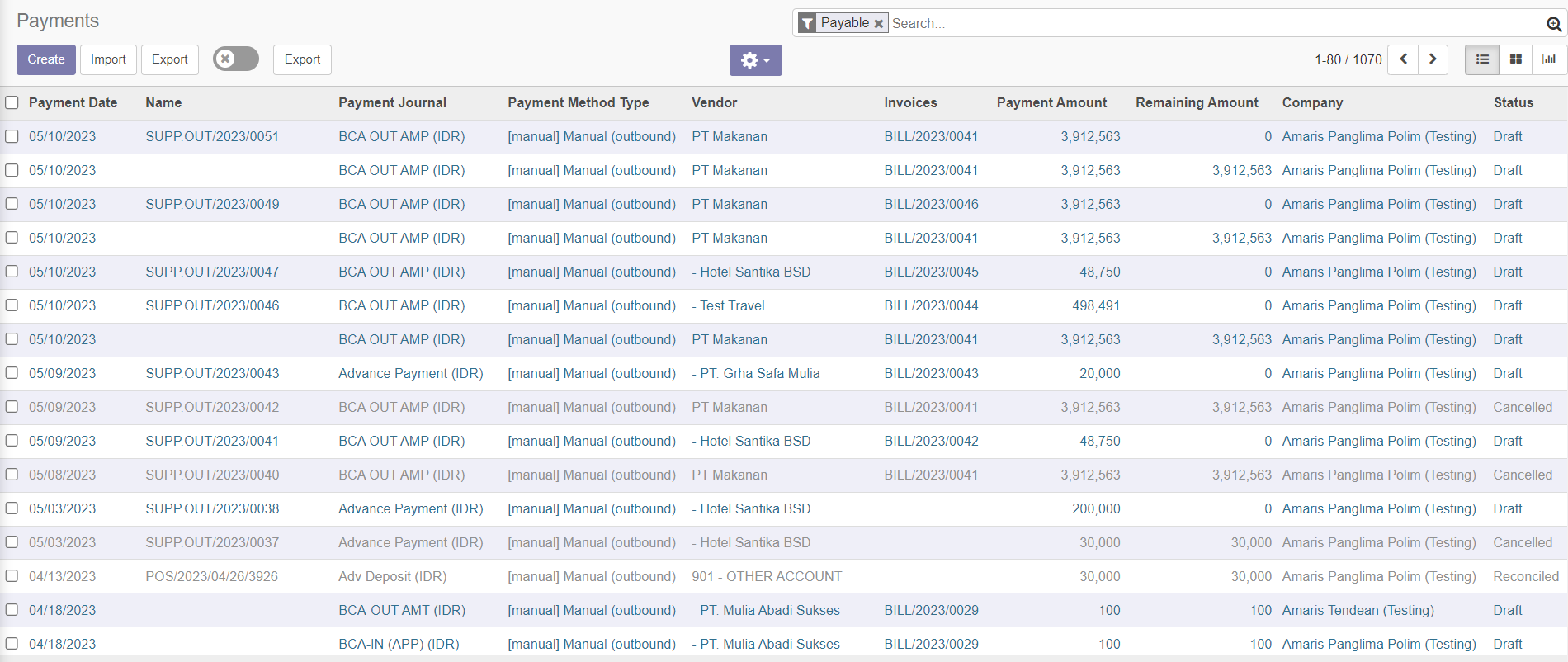Viewport: 1568px width, 662px height.
Task: Click the Create button
Action: tap(46, 59)
